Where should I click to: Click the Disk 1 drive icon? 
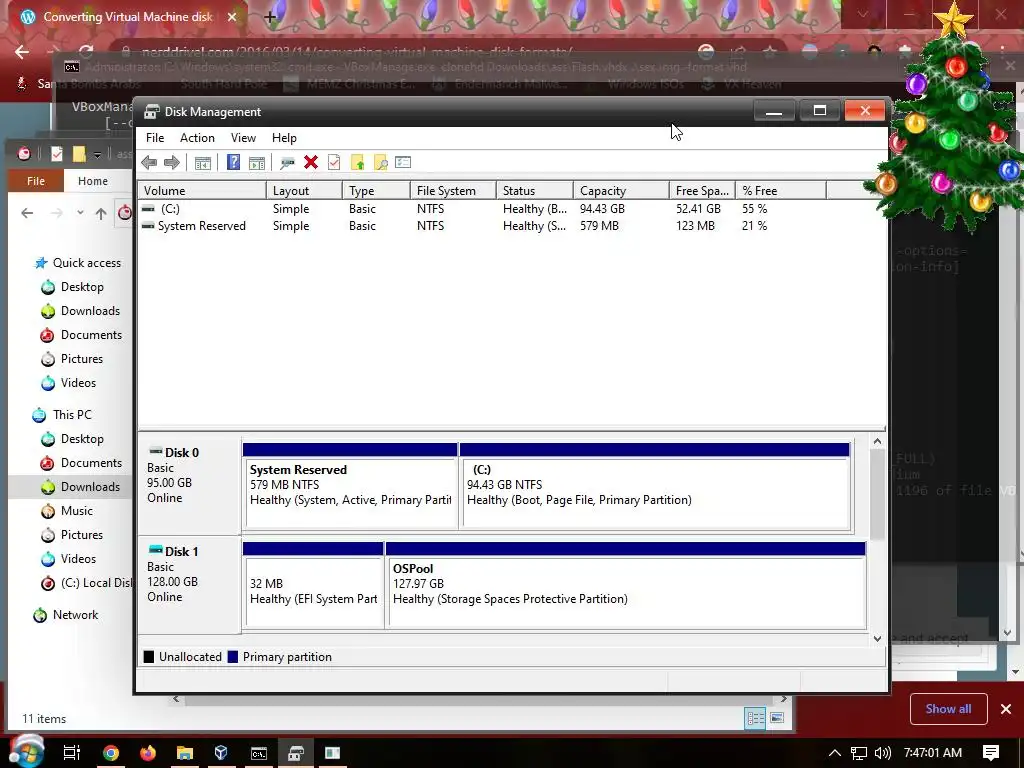point(155,551)
